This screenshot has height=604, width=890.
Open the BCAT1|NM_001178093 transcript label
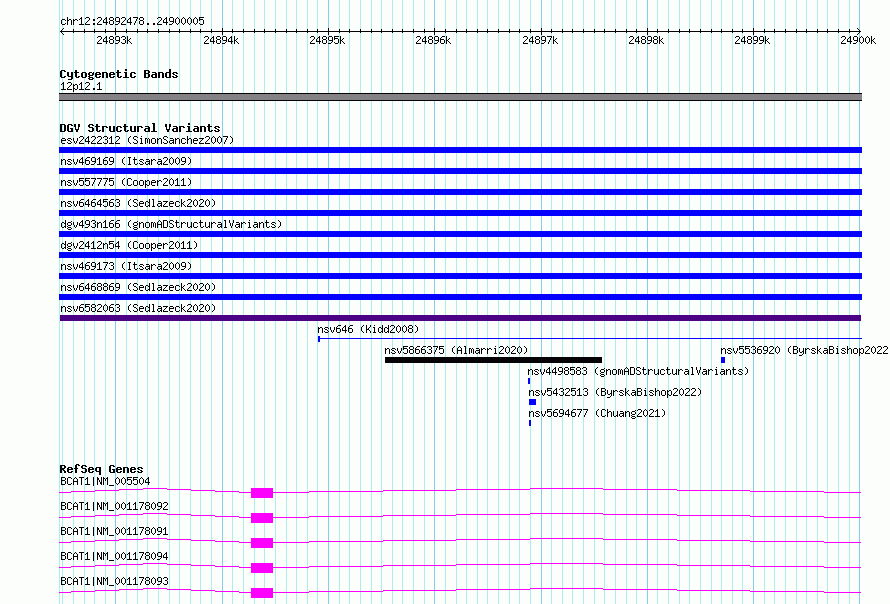pyautogui.click(x=114, y=581)
